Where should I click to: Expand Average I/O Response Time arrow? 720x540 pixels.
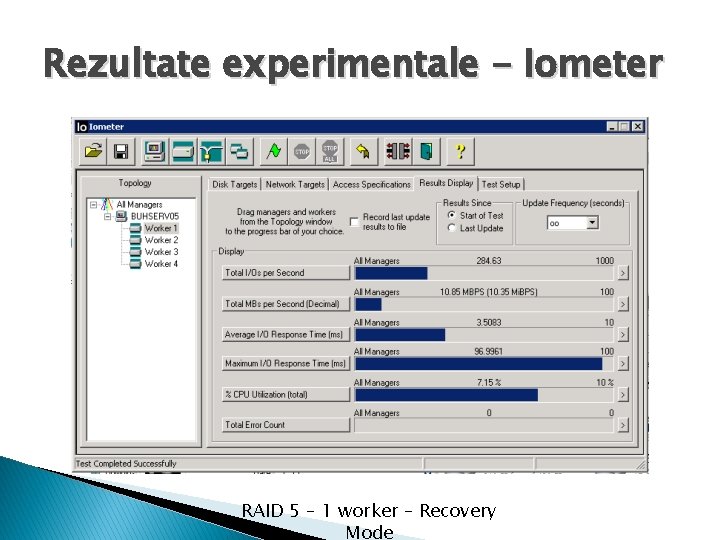pyautogui.click(x=623, y=335)
